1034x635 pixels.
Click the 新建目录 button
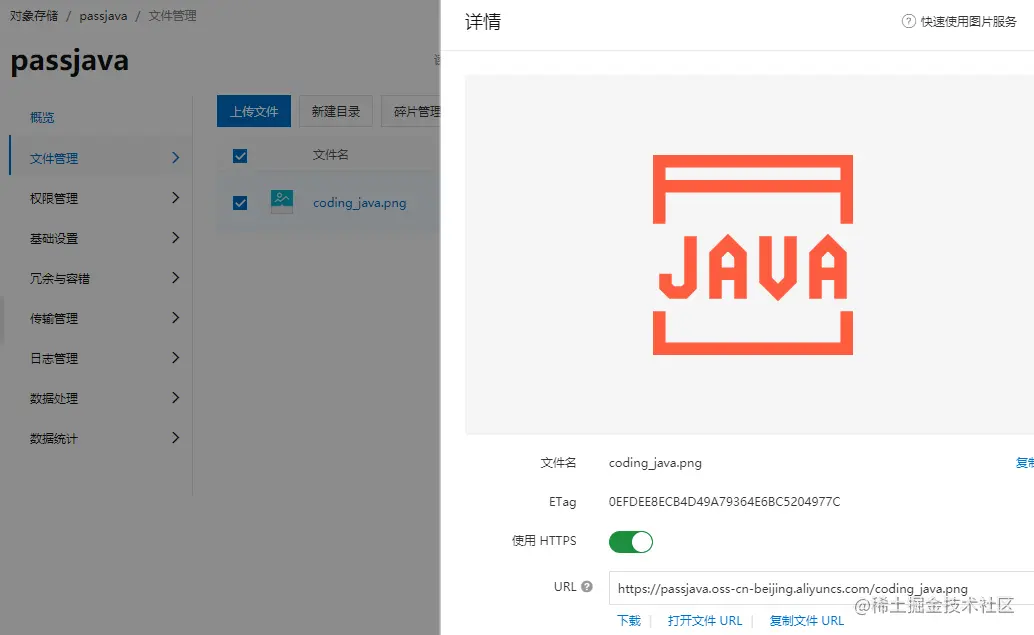[x=336, y=111]
